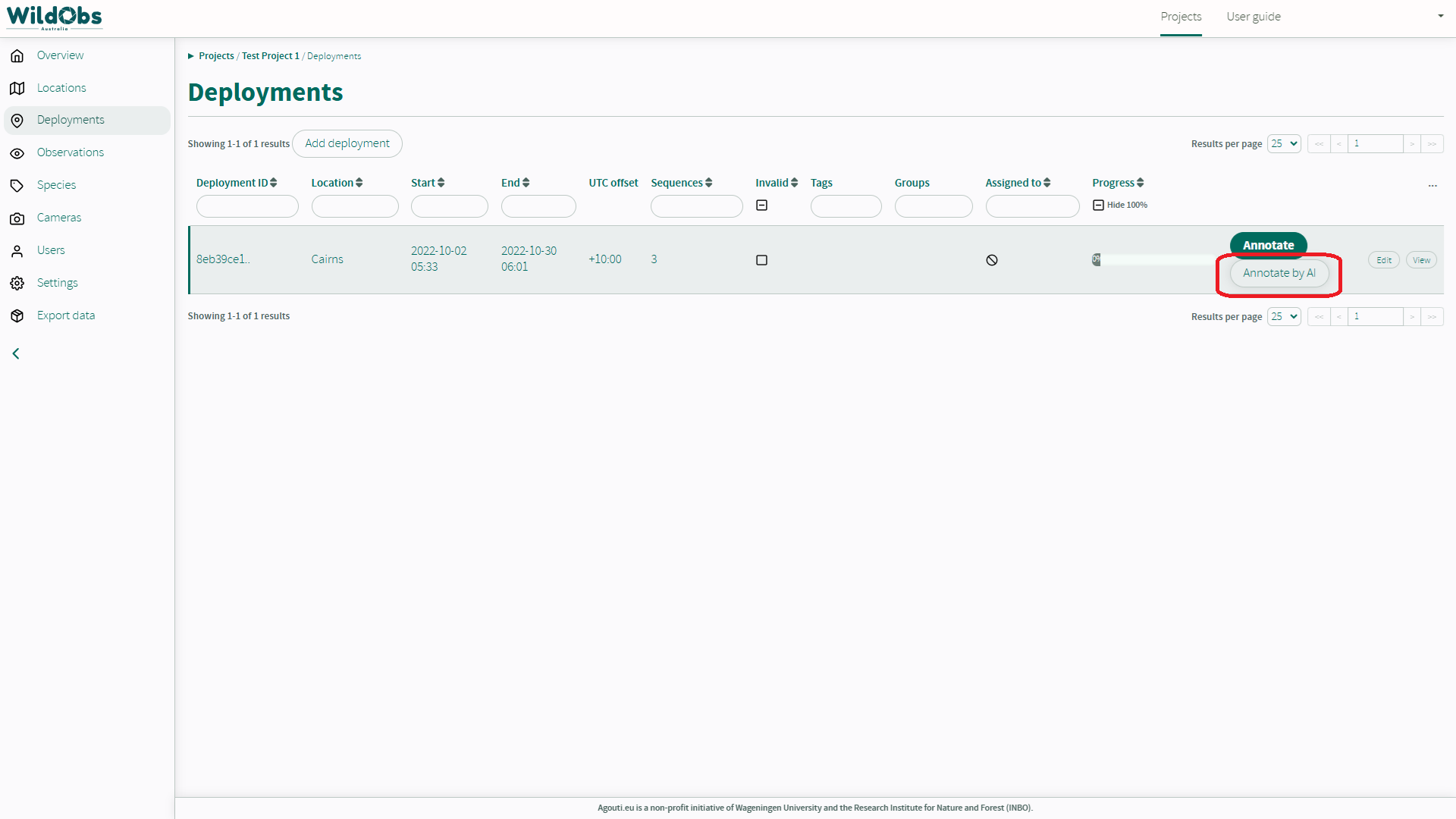Switch to the Projects tab in the top bar
This screenshot has width=1456, height=819.
coord(1181,17)
